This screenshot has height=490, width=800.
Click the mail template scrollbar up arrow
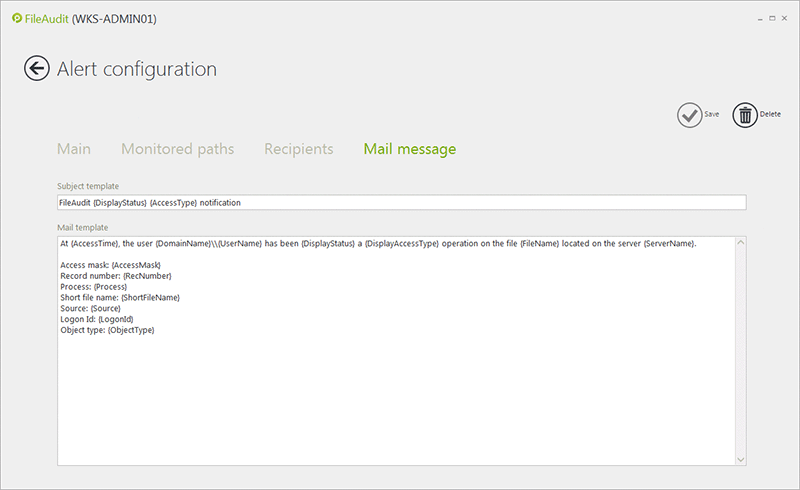740,243
